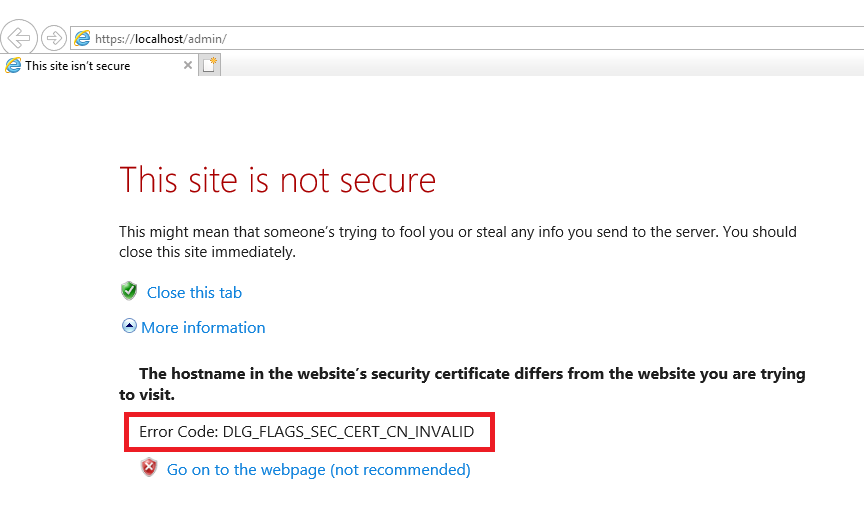The height and width of the screenshot is (531, 864).
Task: Click the 'More information' link text
Action: coord(203,328)
